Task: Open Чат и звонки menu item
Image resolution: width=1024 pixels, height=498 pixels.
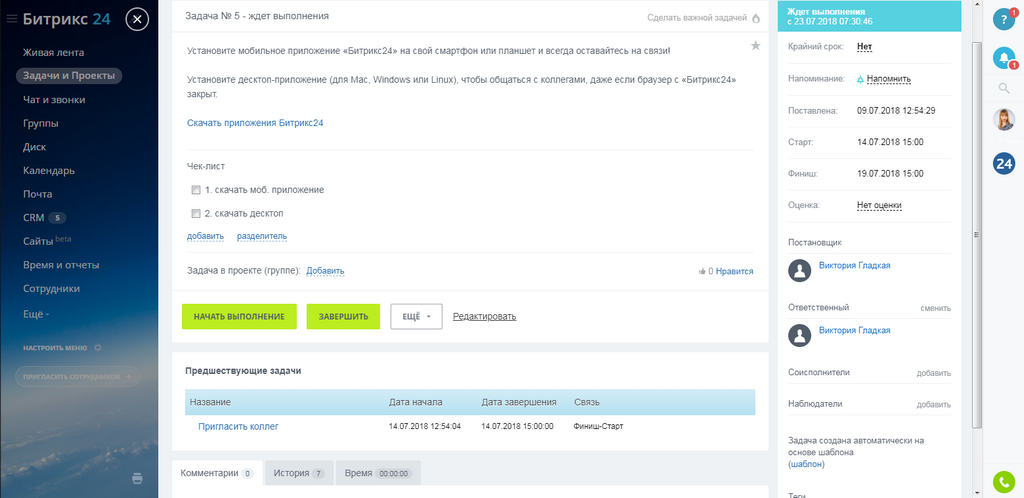Action: 54,99
